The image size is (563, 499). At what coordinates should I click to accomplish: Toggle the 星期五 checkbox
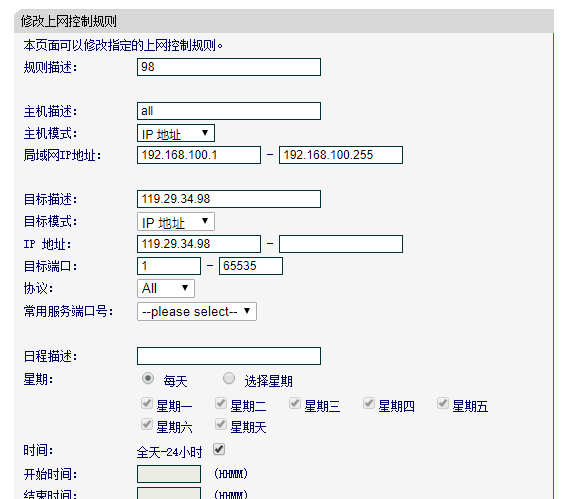coord(443,404)
